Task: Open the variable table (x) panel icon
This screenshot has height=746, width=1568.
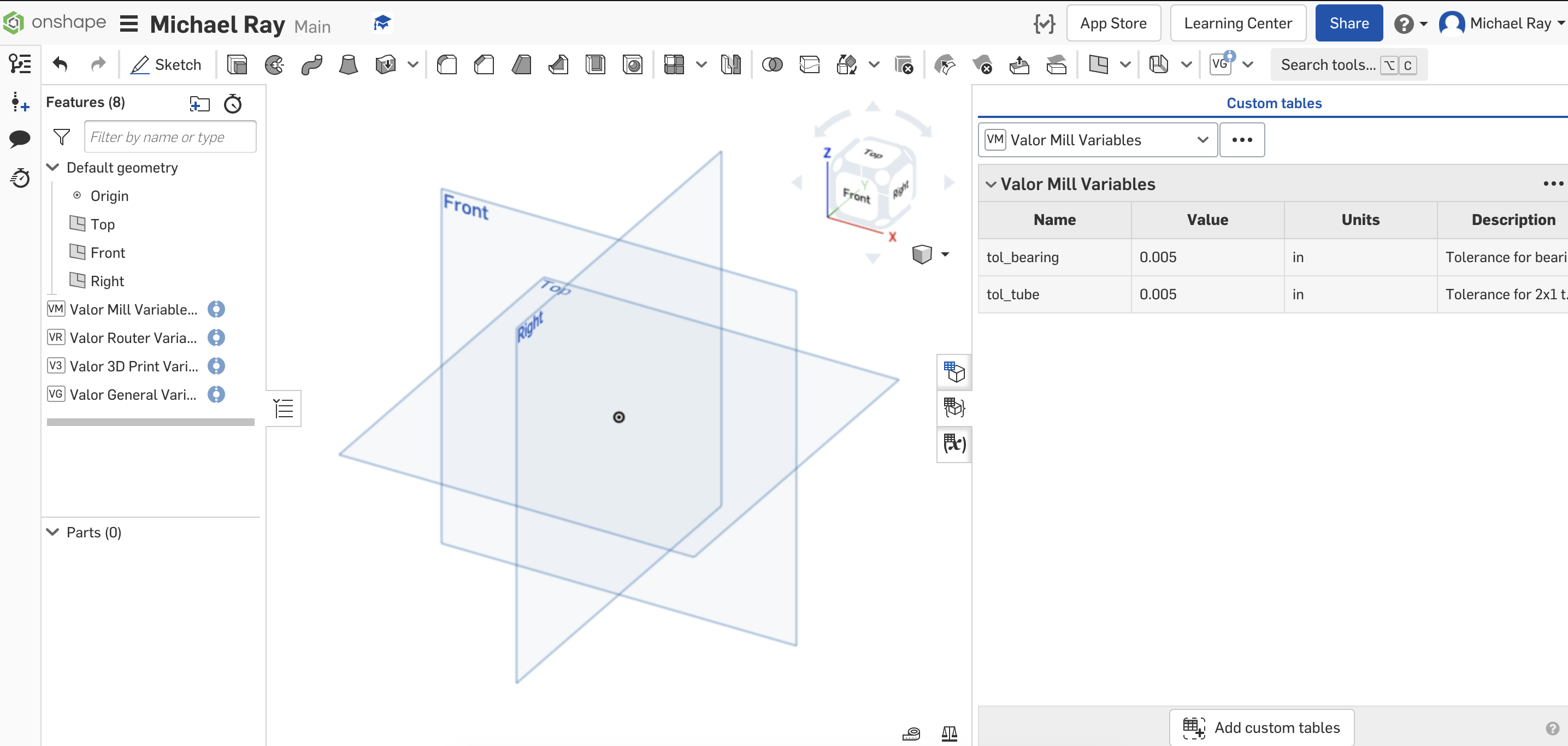Action: point(954,443)
